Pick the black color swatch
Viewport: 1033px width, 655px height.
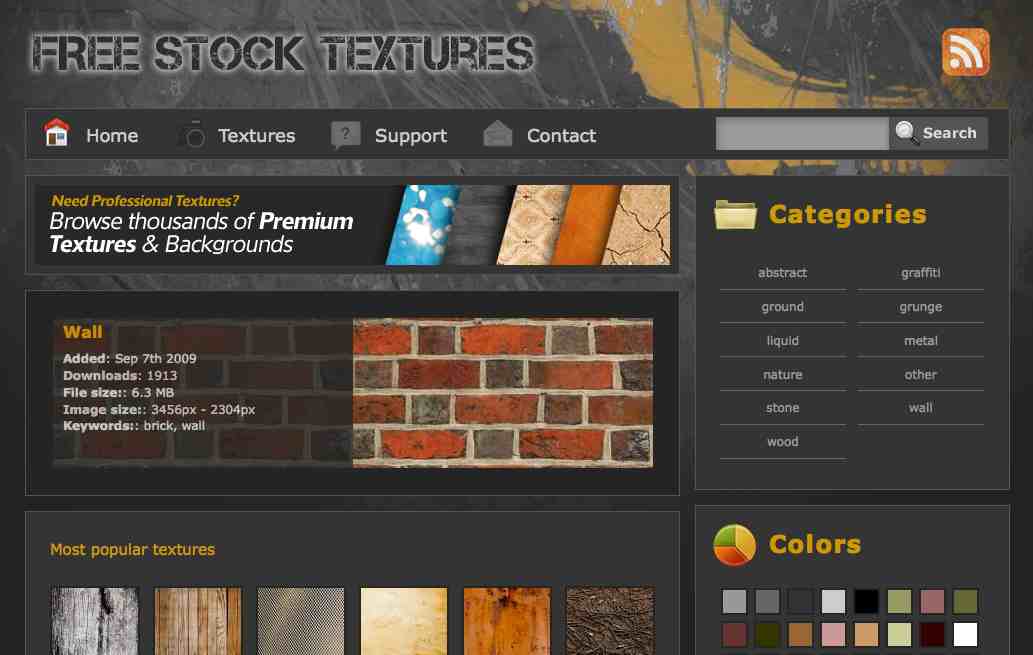[x=866, y=601]
